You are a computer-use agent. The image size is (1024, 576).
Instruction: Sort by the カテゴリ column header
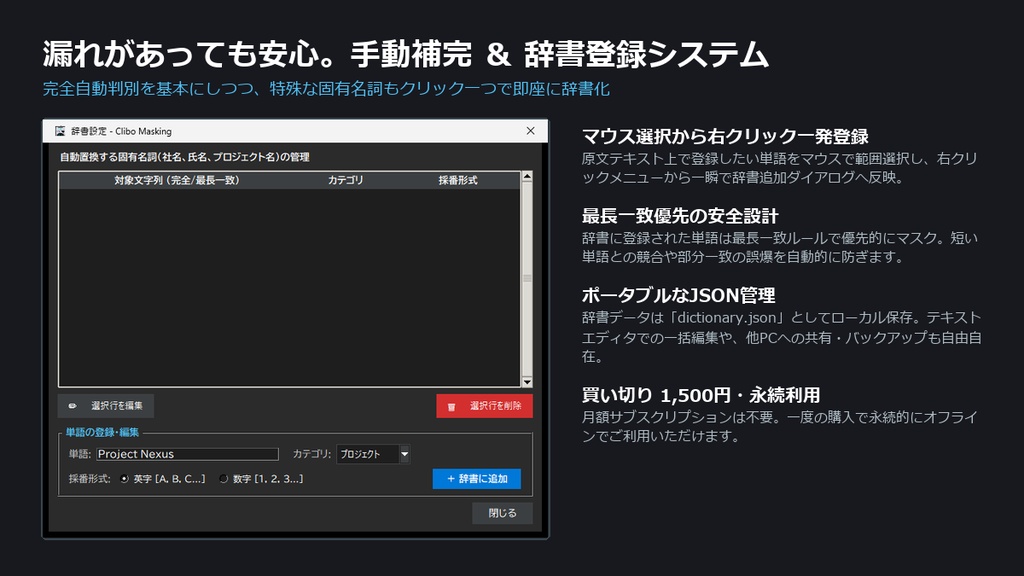tap(345, 180)
